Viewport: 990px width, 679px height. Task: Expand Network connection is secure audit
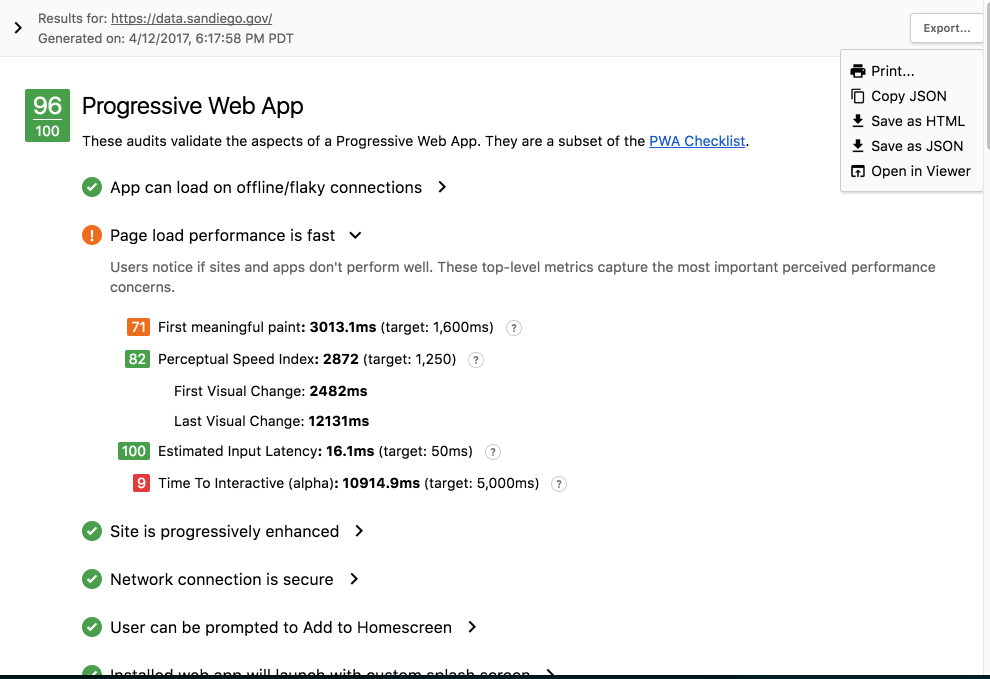tap(354, 579)
